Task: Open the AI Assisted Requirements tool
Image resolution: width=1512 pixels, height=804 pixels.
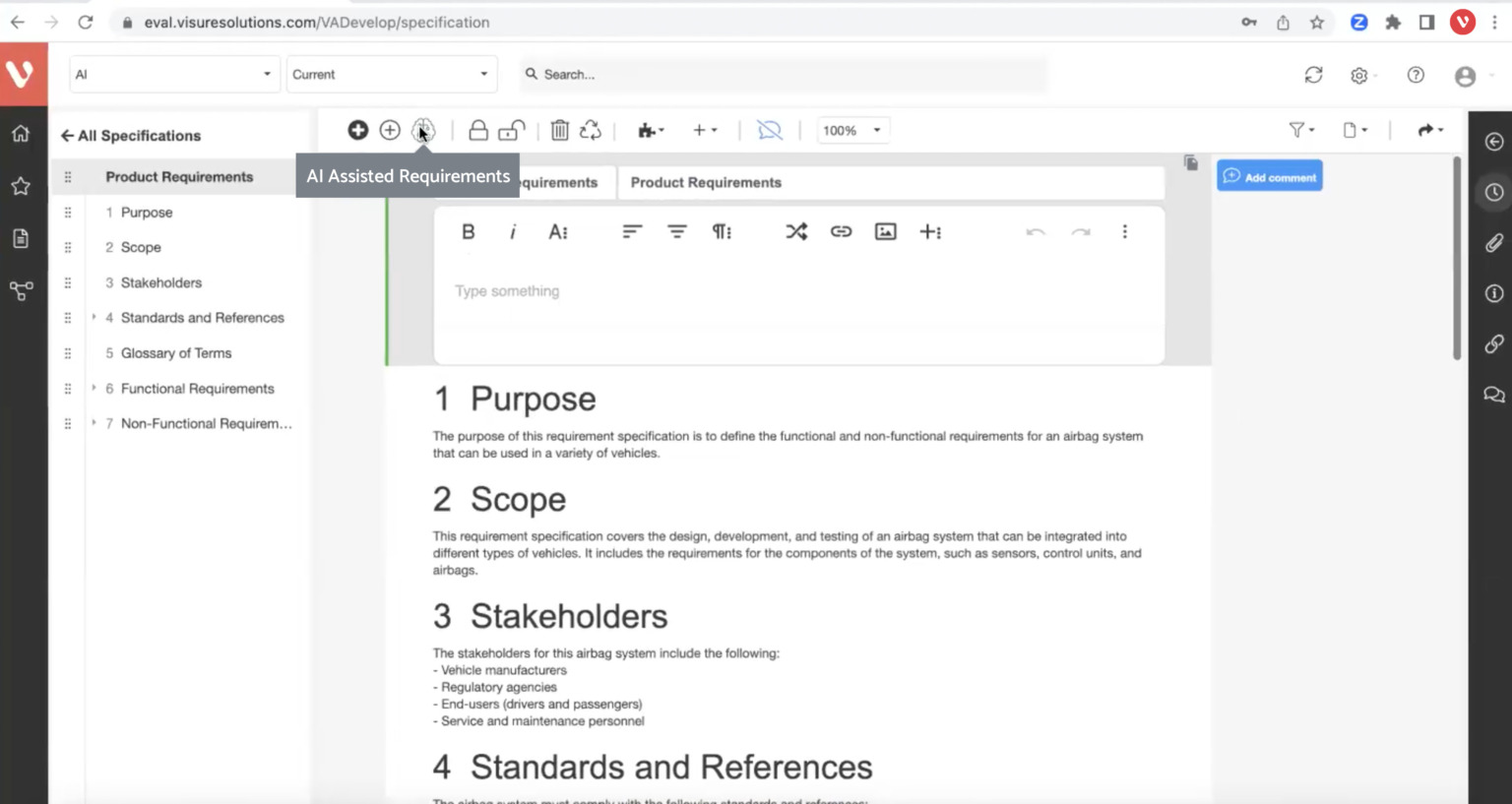Action: 423,129
